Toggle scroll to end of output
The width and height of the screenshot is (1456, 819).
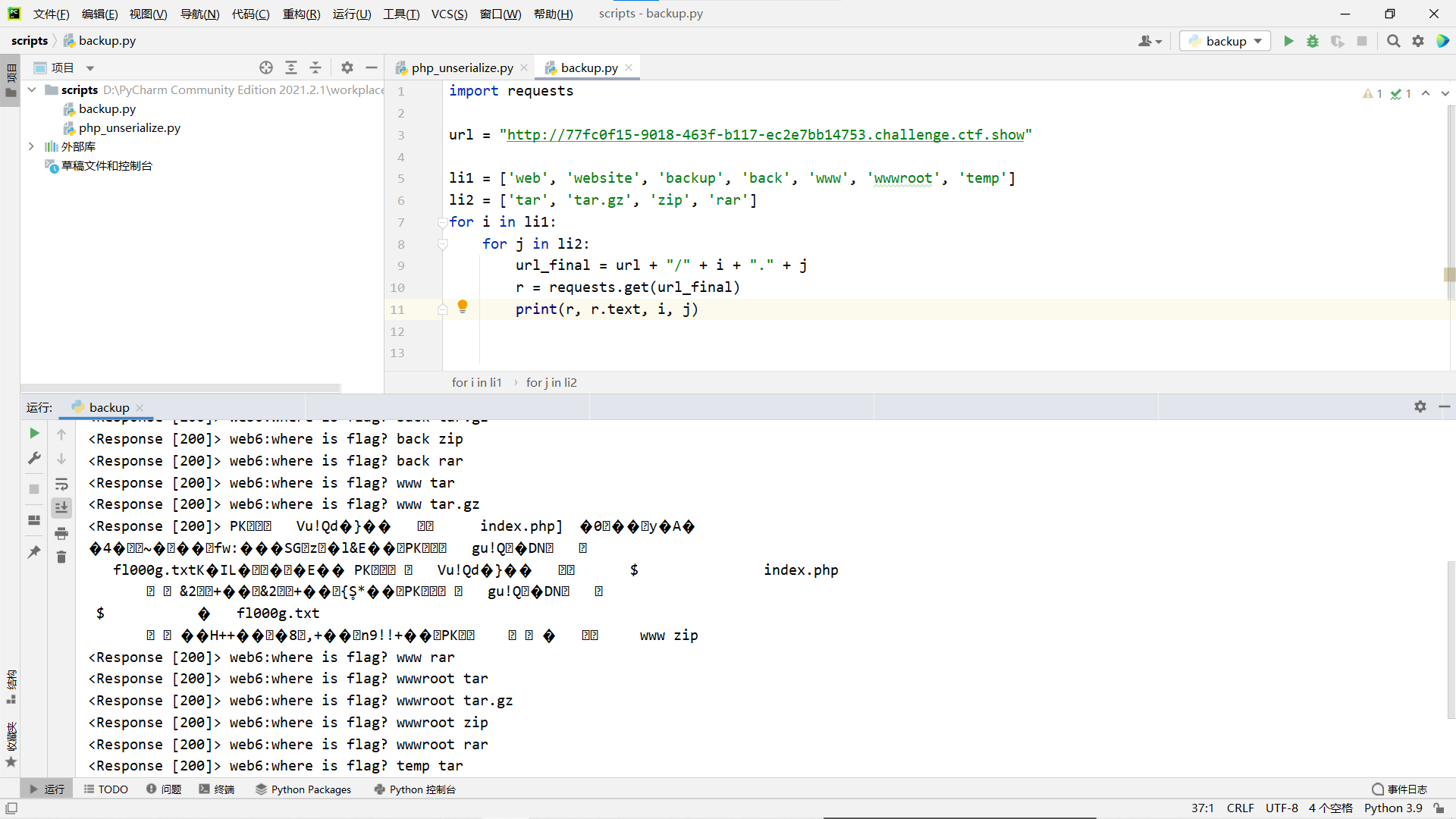coord(61,507)
